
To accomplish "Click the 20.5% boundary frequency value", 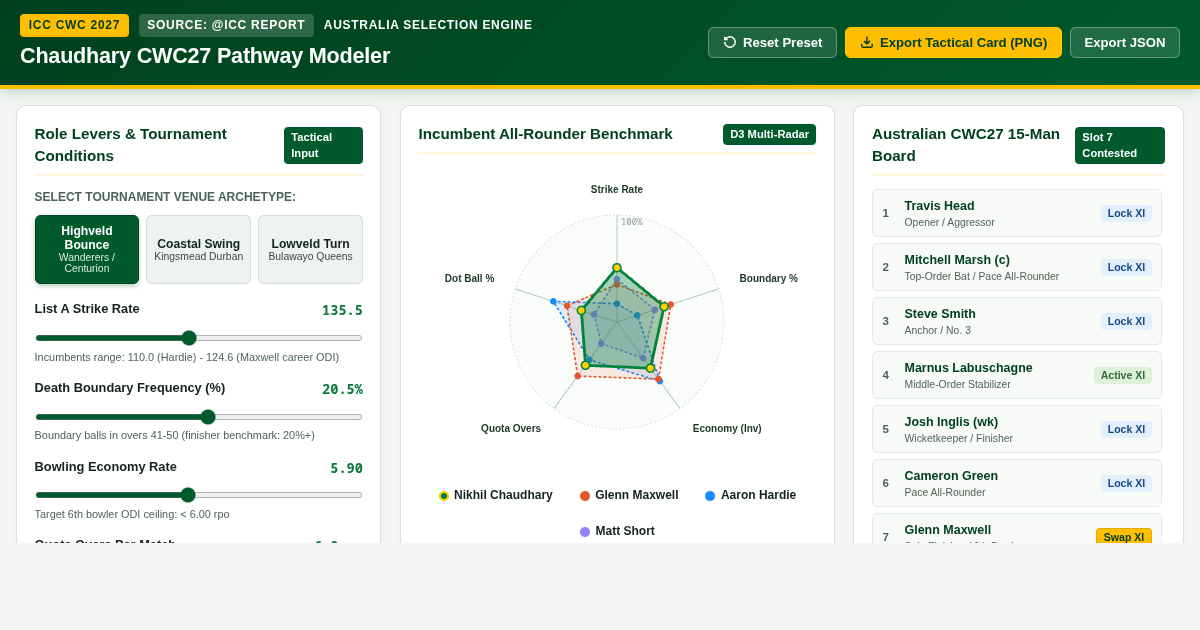I will tap(342, 389).
